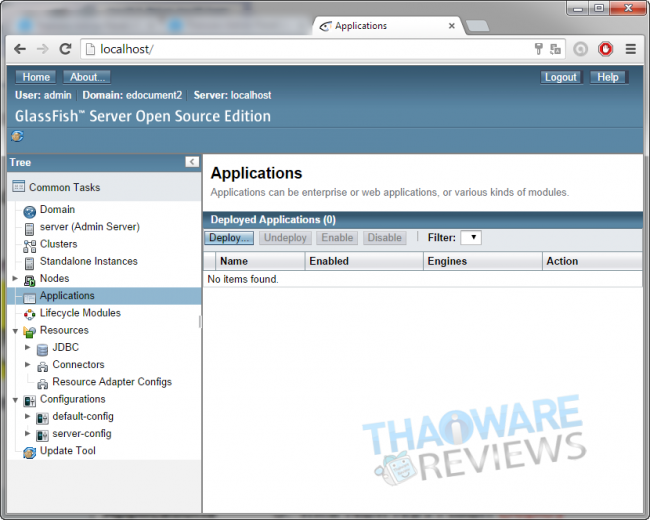Collapse the Configurations tree node
Image resolution: width=650 pixels, height=520 pixels.
15,400
